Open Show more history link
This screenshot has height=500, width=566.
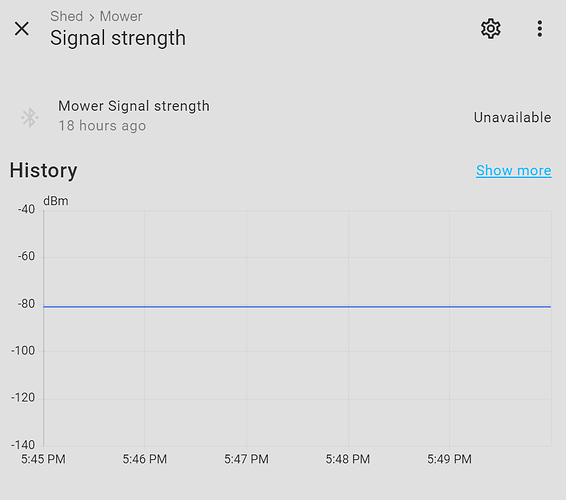[x=513, y=170]
